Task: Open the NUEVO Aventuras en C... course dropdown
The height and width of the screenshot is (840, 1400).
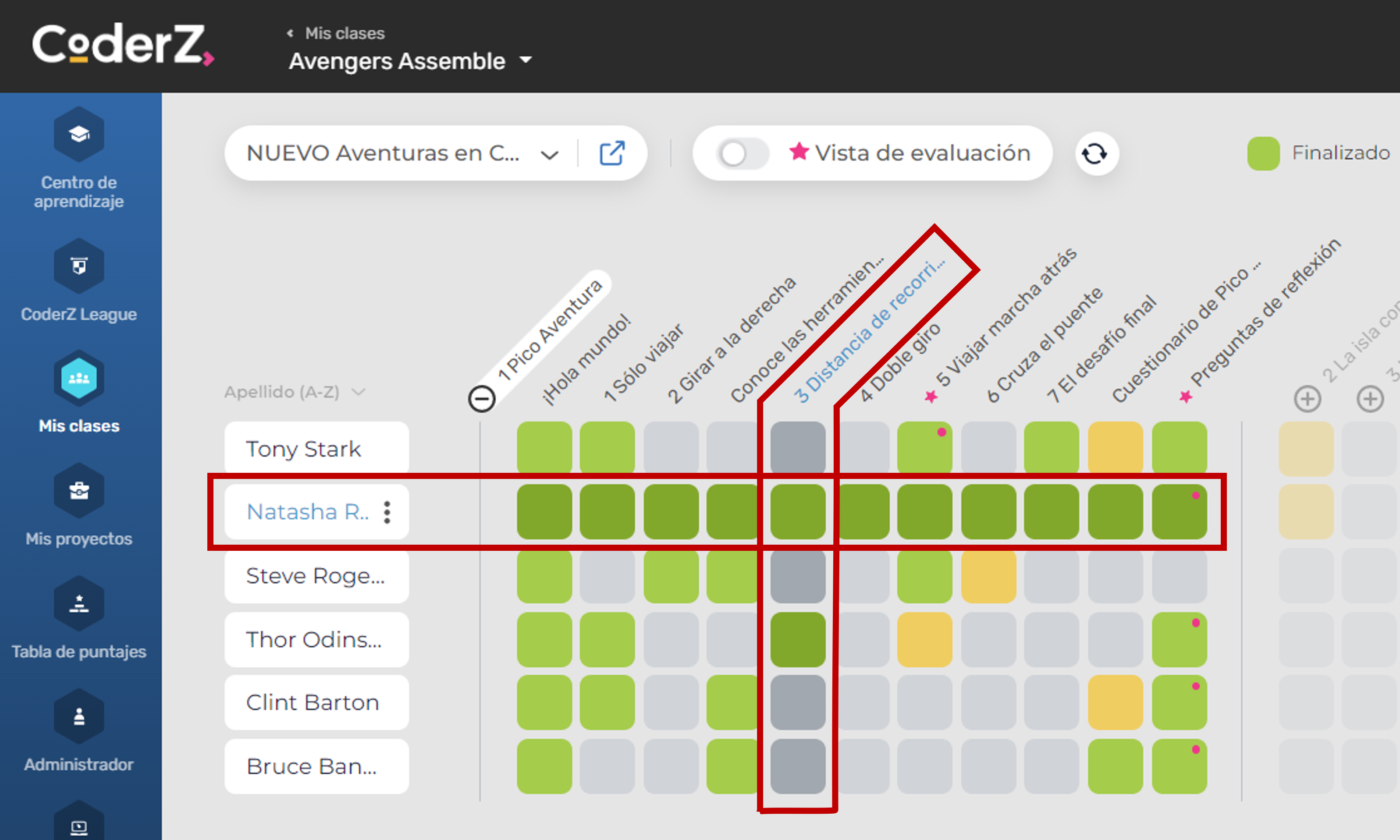Action: click(402, 153)
